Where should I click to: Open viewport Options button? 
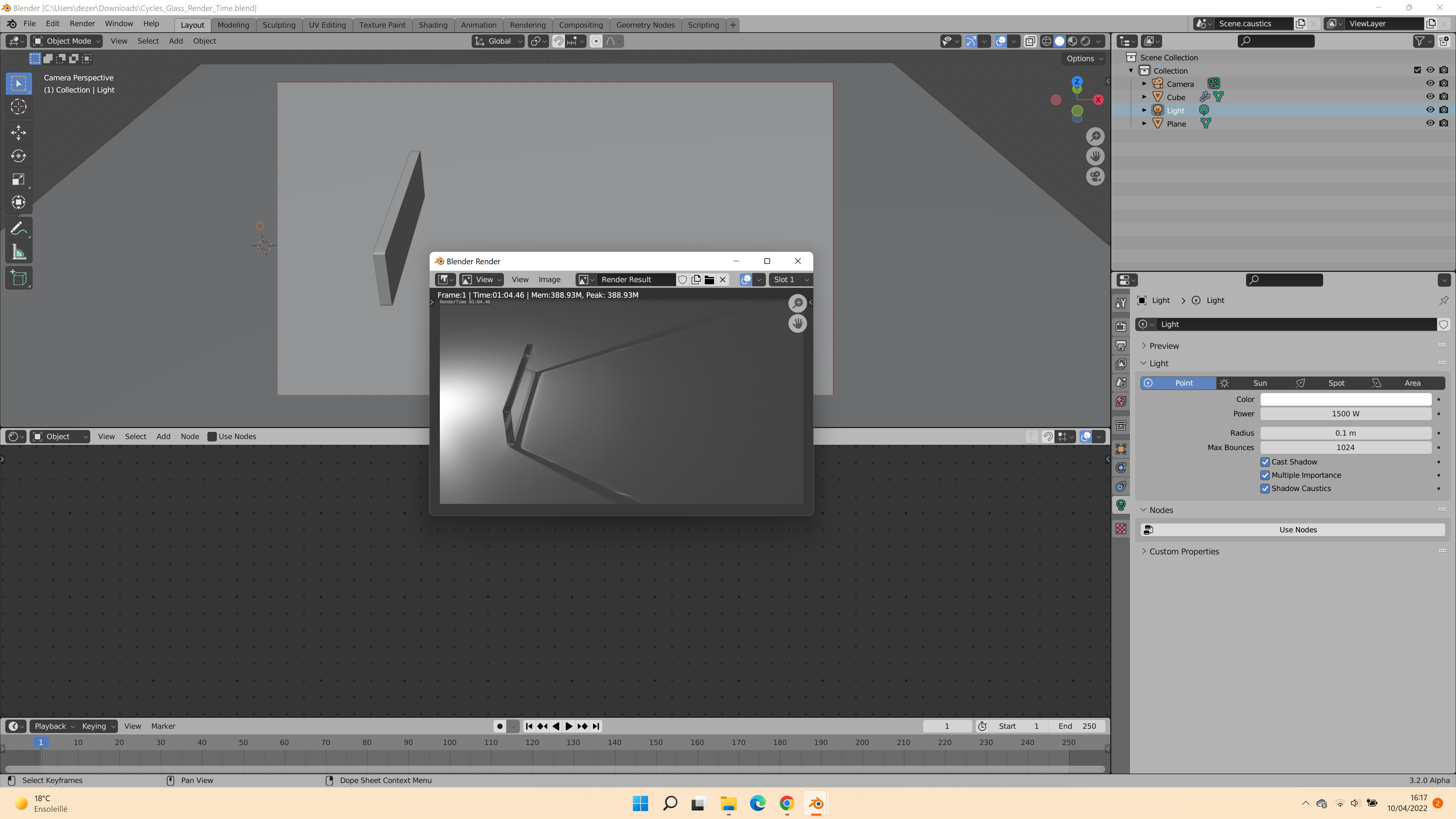pos(1084,58)
